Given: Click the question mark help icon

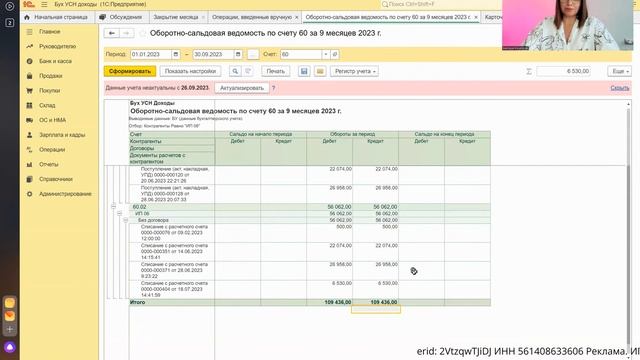Looking at the screenshot, I should click(273, 88).
